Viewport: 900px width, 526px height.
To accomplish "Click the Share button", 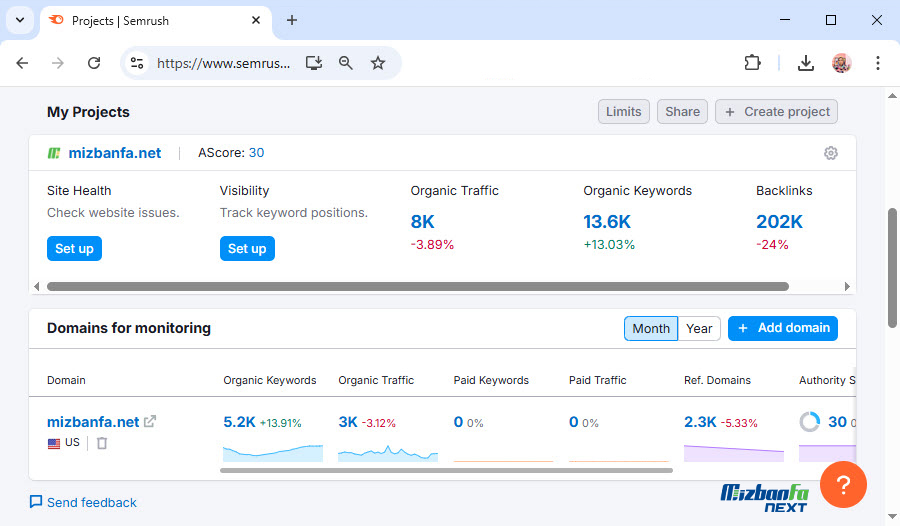I will point(682,111).
